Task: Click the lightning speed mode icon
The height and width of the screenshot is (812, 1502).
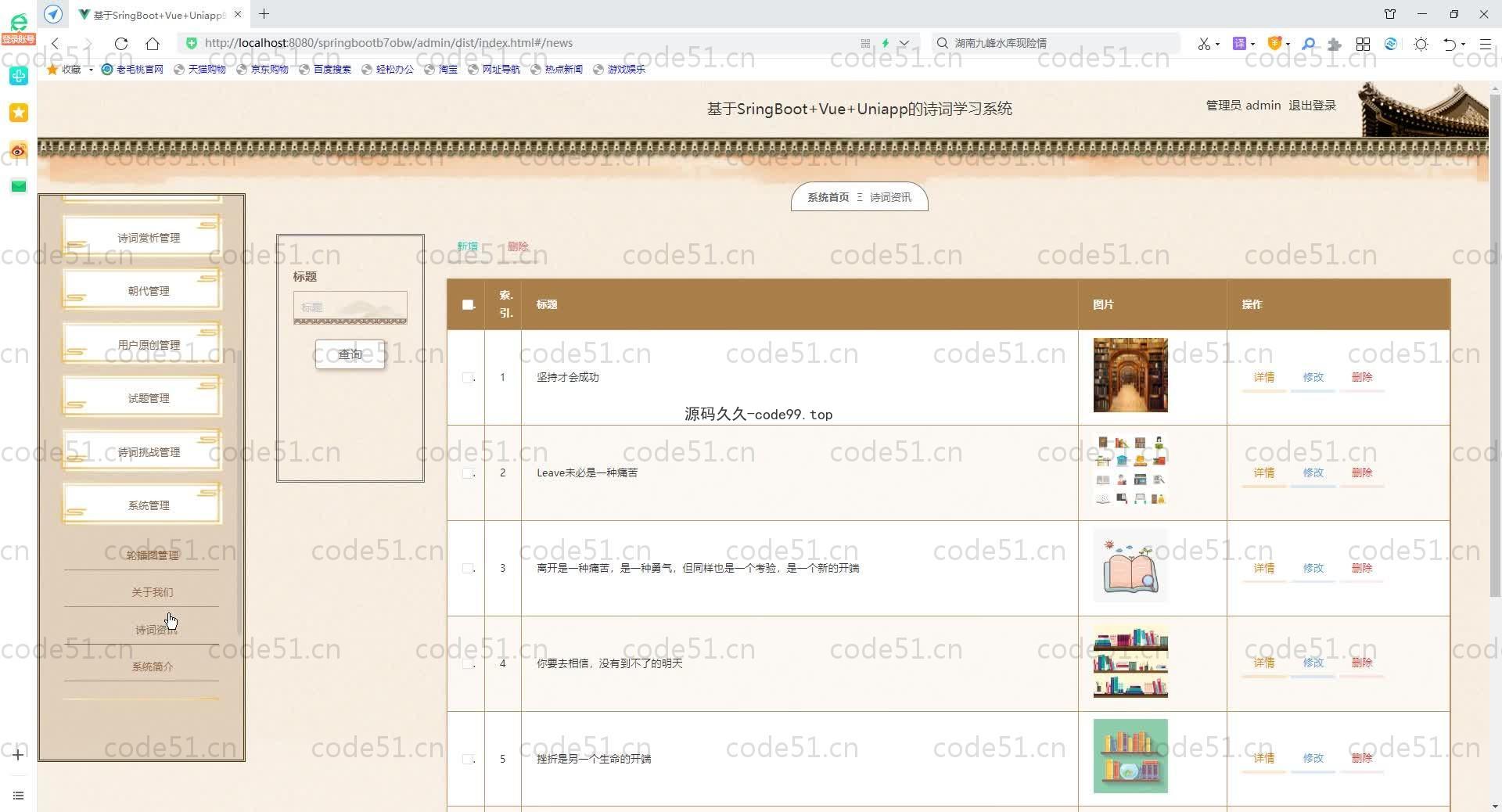Action: (x=886, y=43)
